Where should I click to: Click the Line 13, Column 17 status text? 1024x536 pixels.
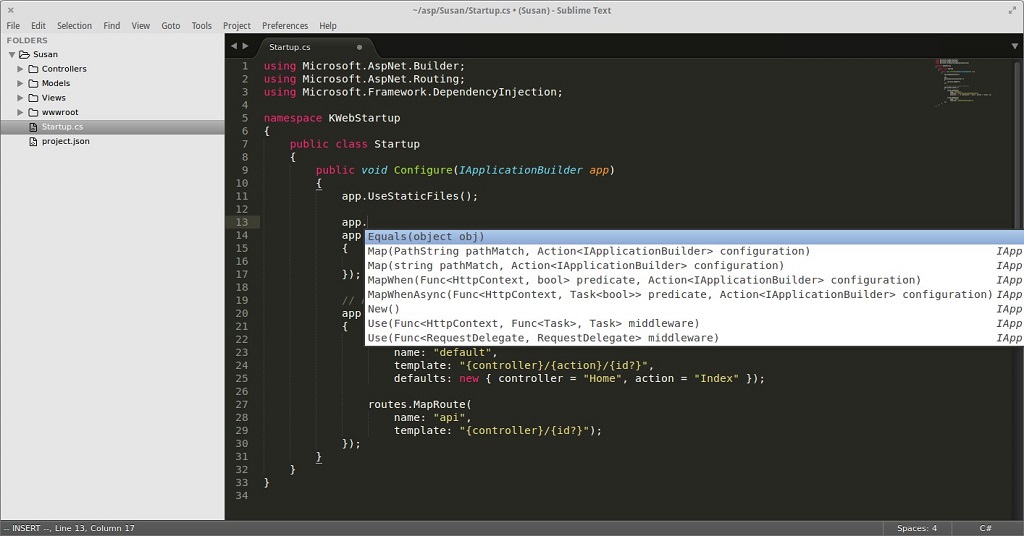[x=95, y=528]
